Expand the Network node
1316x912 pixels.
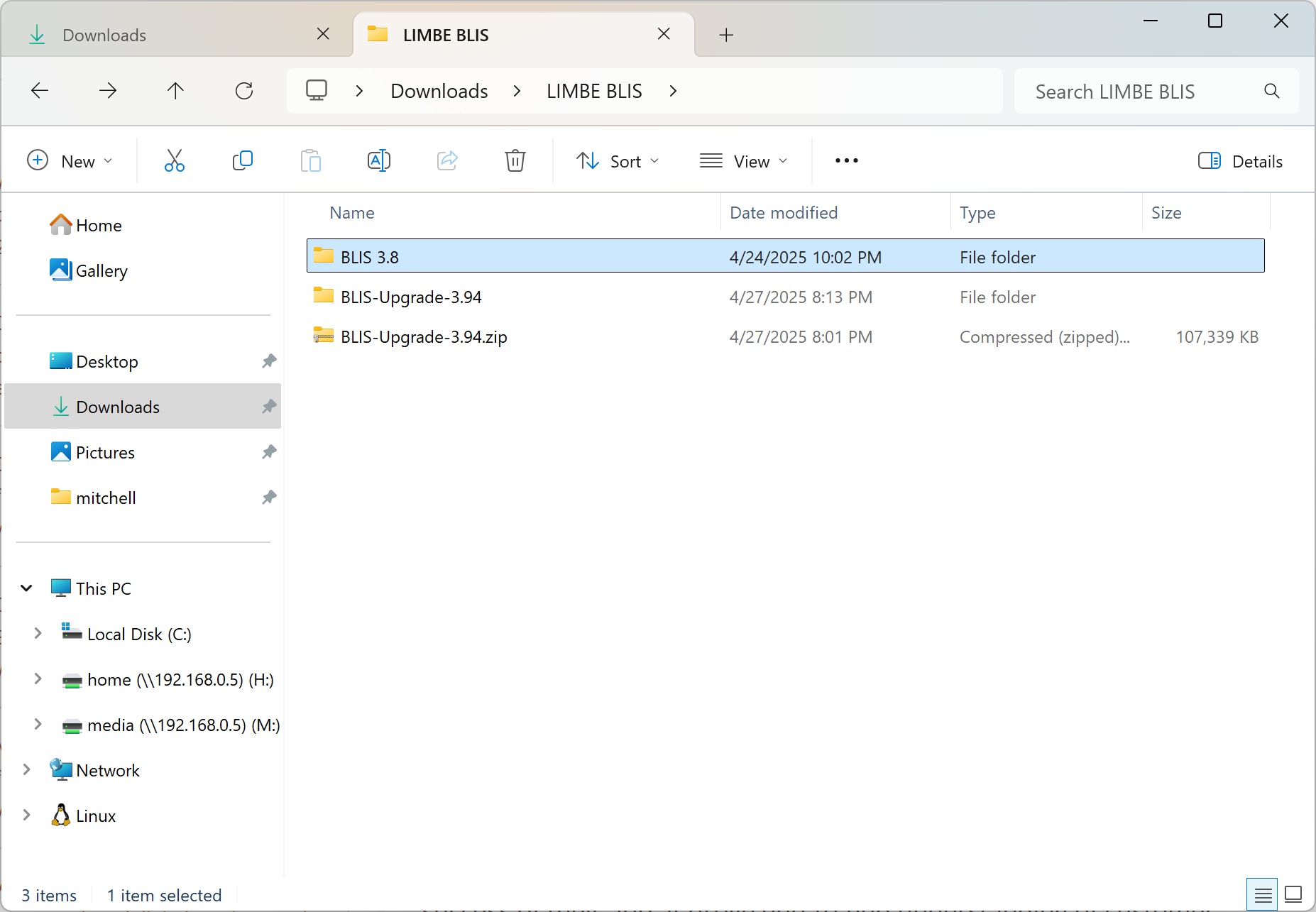pos(26,769)
